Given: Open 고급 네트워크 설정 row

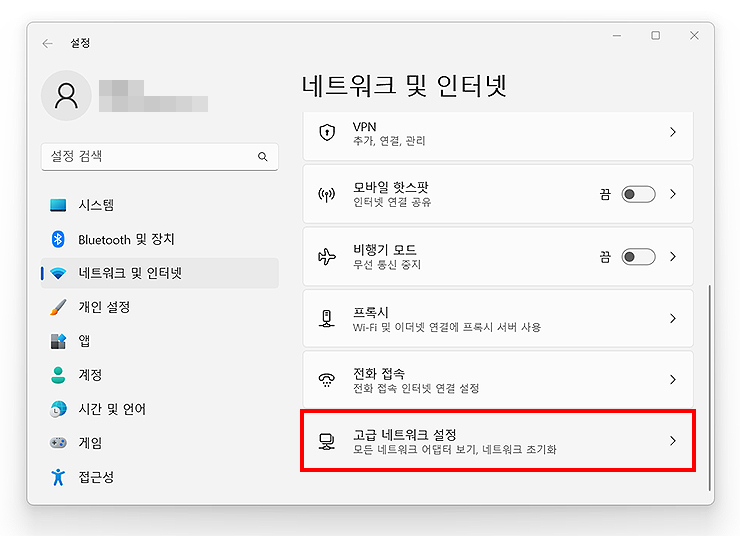Looking at the screenshot, I should [x=498, y=441].
